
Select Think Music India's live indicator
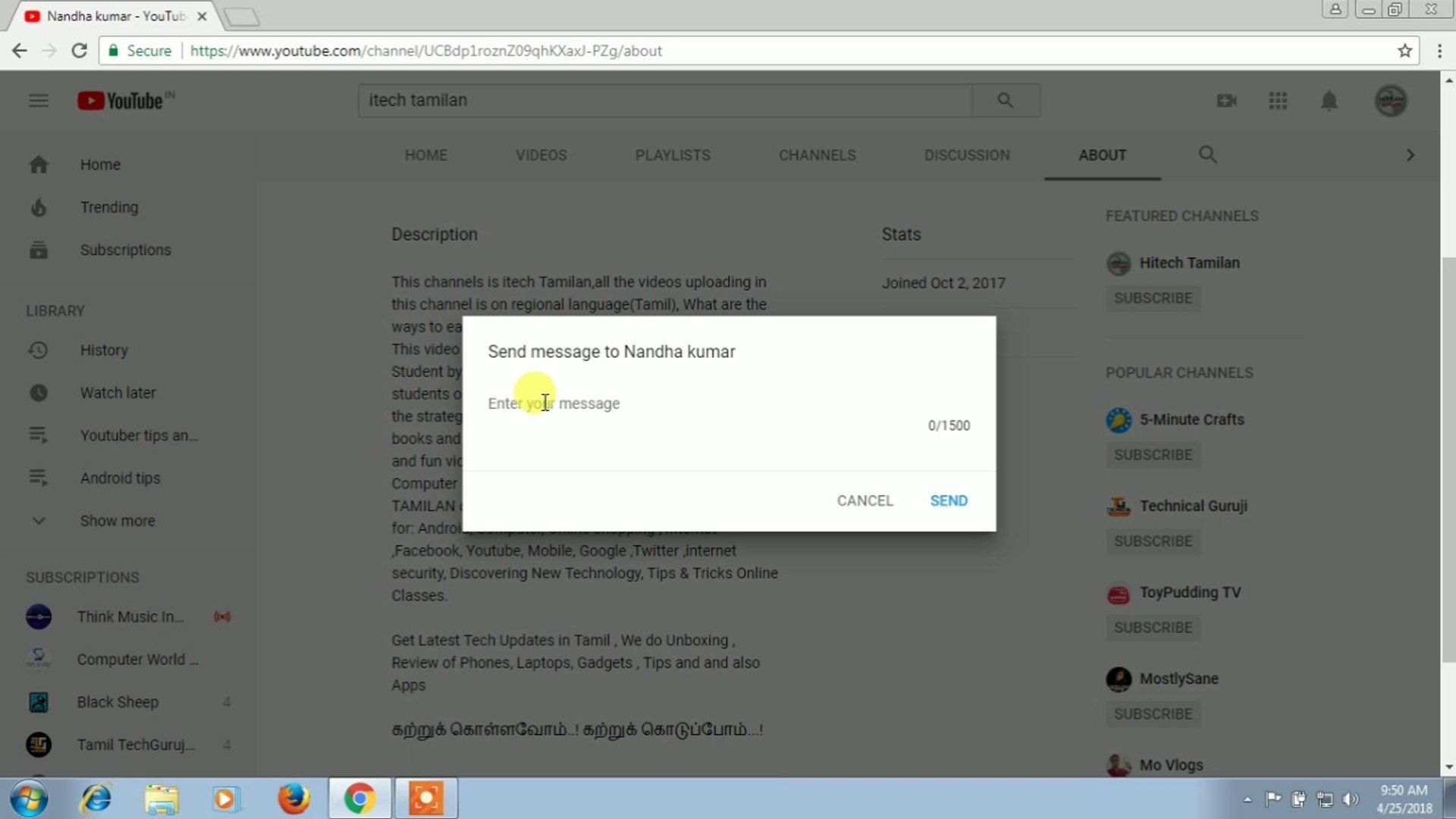coord(222,617)
